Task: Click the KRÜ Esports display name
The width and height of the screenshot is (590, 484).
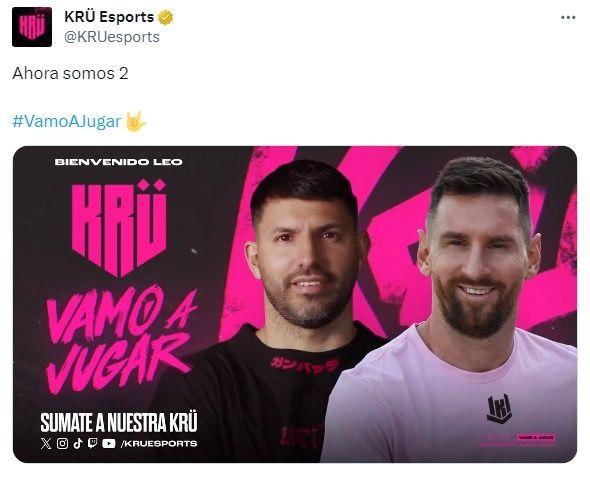Action: tap(109, 17)
